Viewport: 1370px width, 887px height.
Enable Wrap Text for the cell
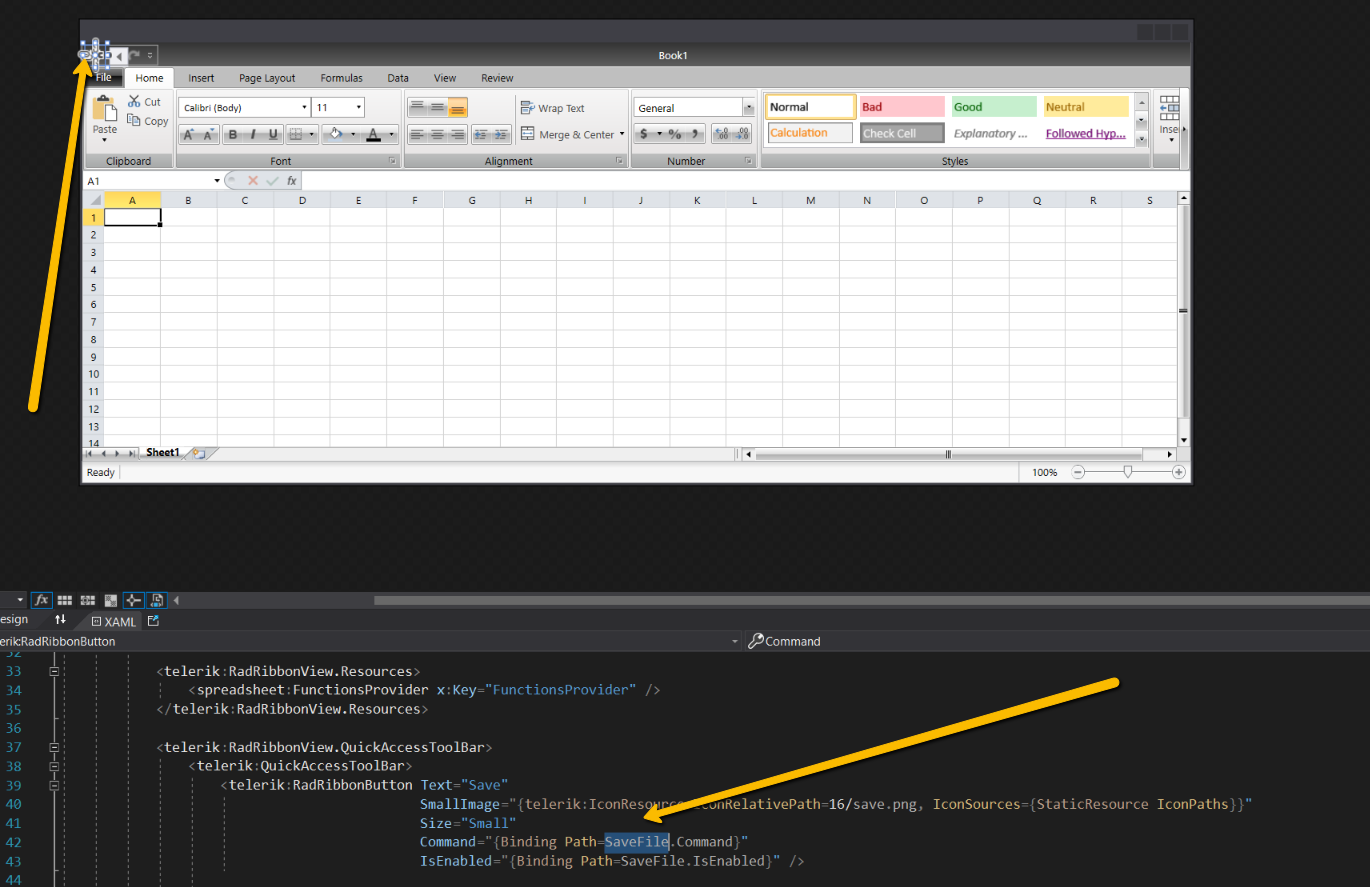(x=552, y=108)
